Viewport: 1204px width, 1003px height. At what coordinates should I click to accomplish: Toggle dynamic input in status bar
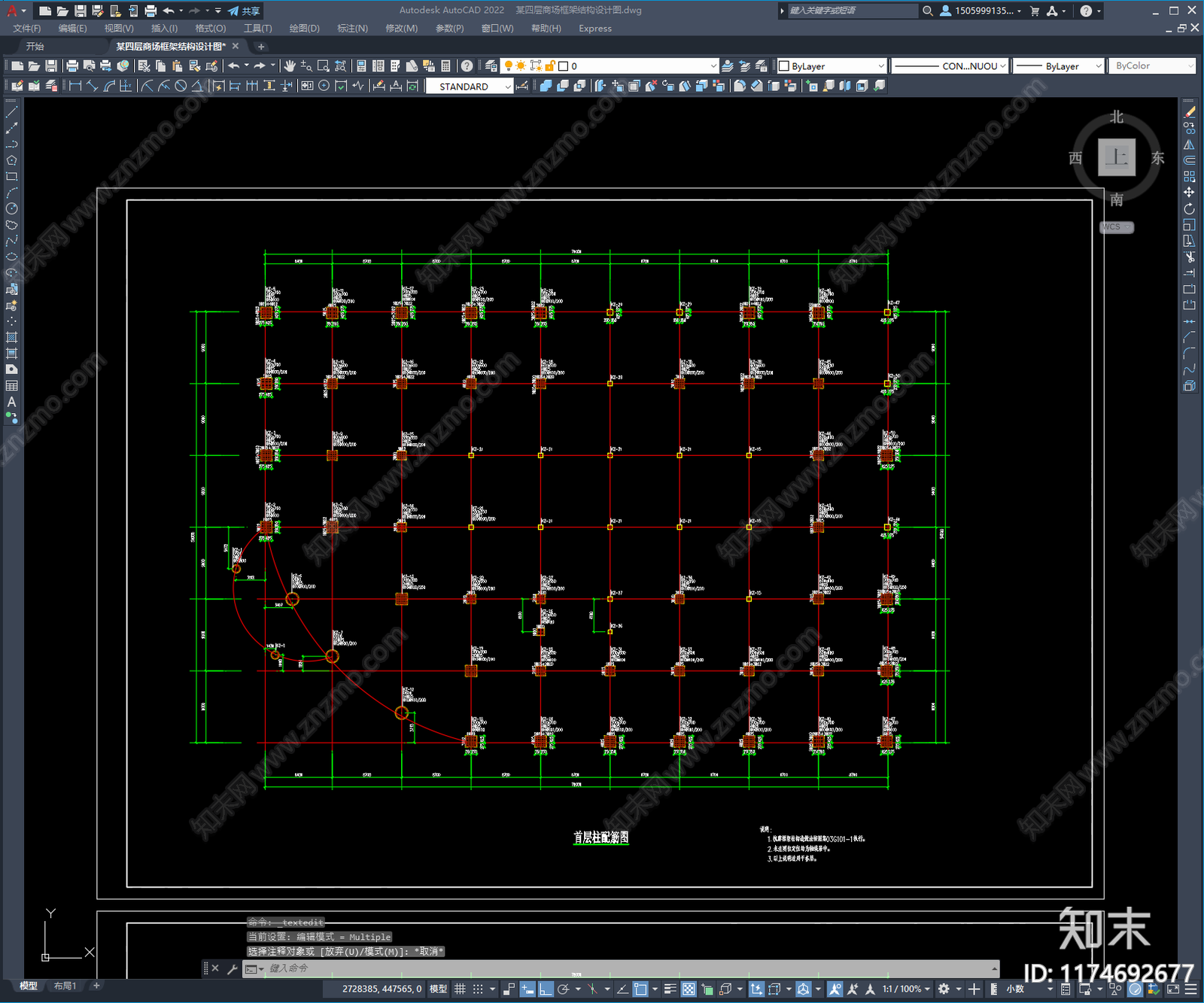pyautogui.click(x=528, y=989)
